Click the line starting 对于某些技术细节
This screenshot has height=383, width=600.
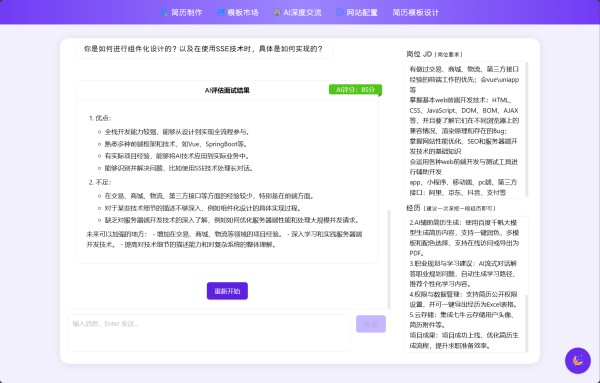point(203,209)
